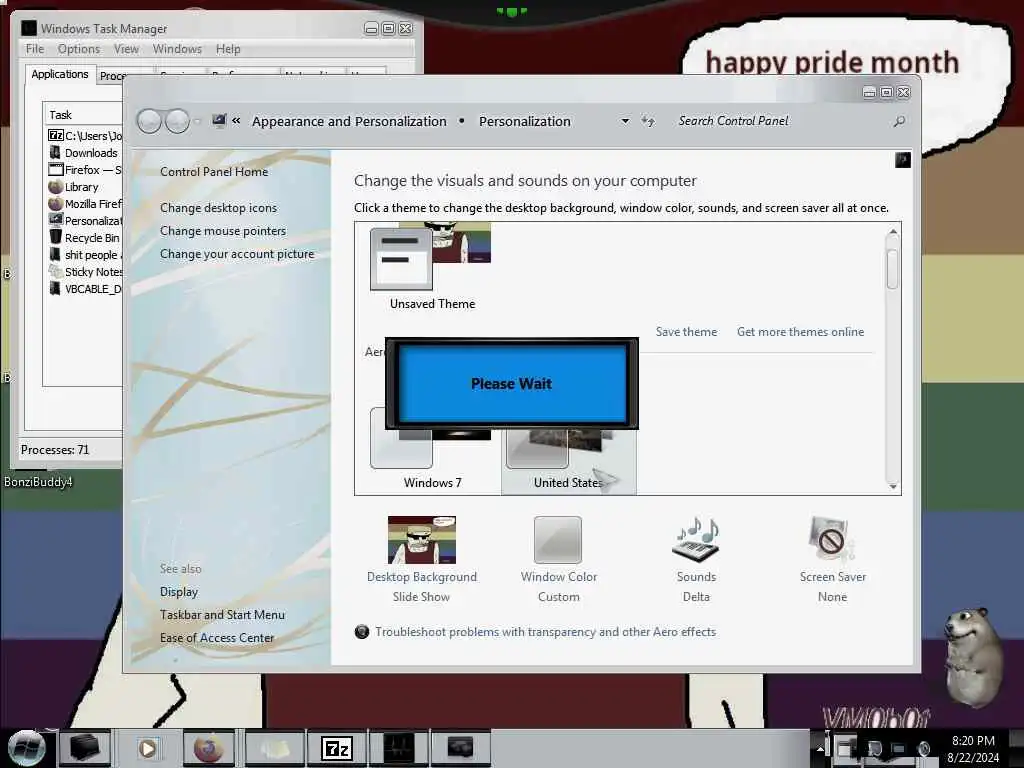Click the Save theme link
The width and height of the screenshot is (1024, 768).
click(686, 332)
